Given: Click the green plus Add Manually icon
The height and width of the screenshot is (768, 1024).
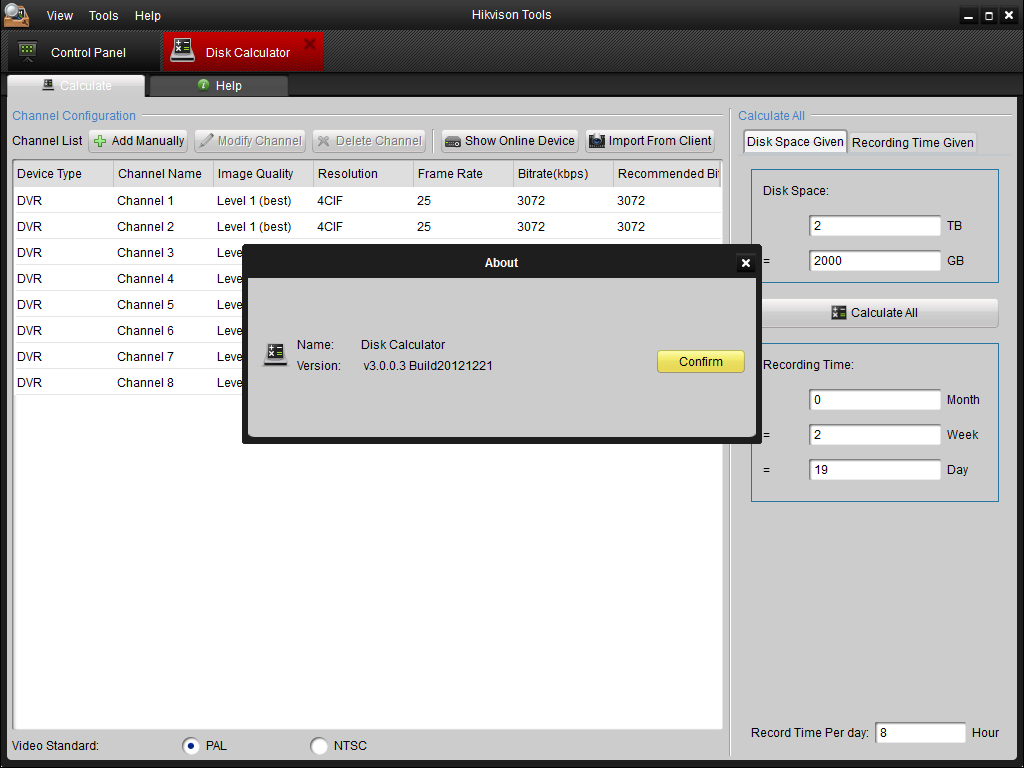Looking at the screenshot, I should coord(100,141).
